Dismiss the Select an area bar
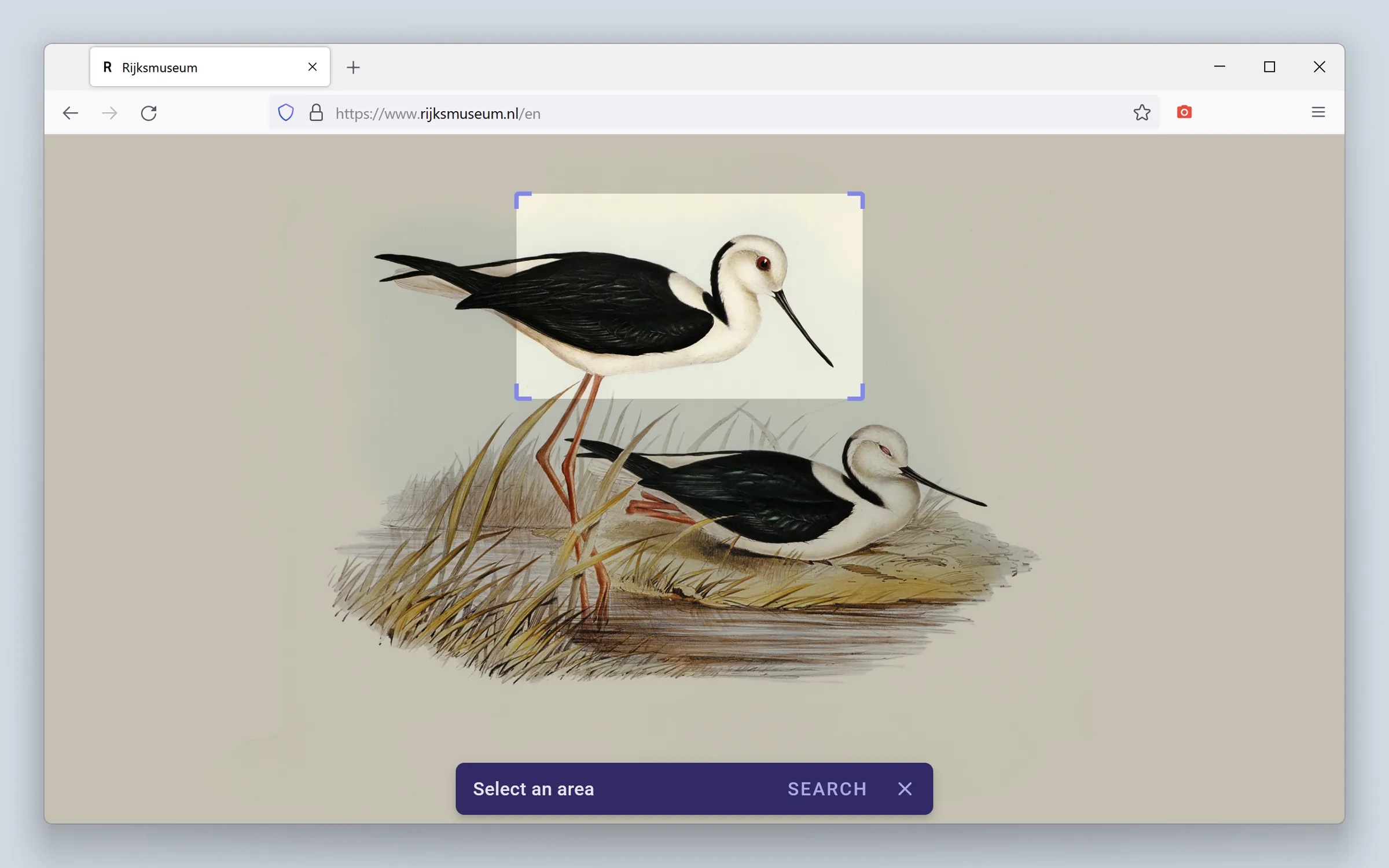 tap(905, 789)
